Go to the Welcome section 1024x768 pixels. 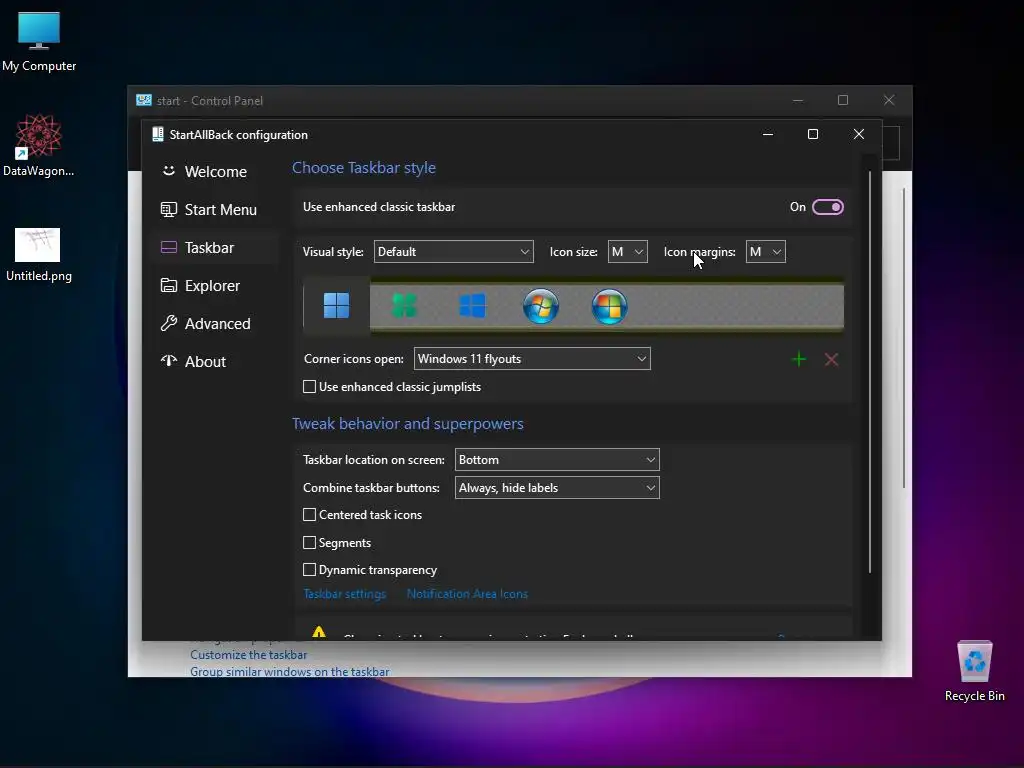click(x=215, y=172)
